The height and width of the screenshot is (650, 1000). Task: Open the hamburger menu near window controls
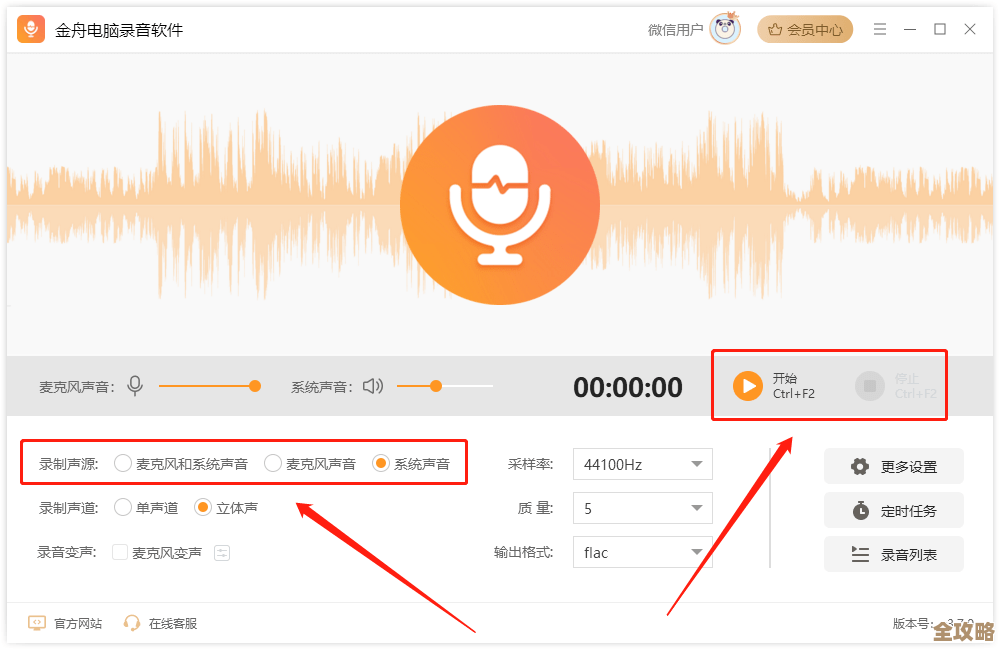click(x=880, y=29)
